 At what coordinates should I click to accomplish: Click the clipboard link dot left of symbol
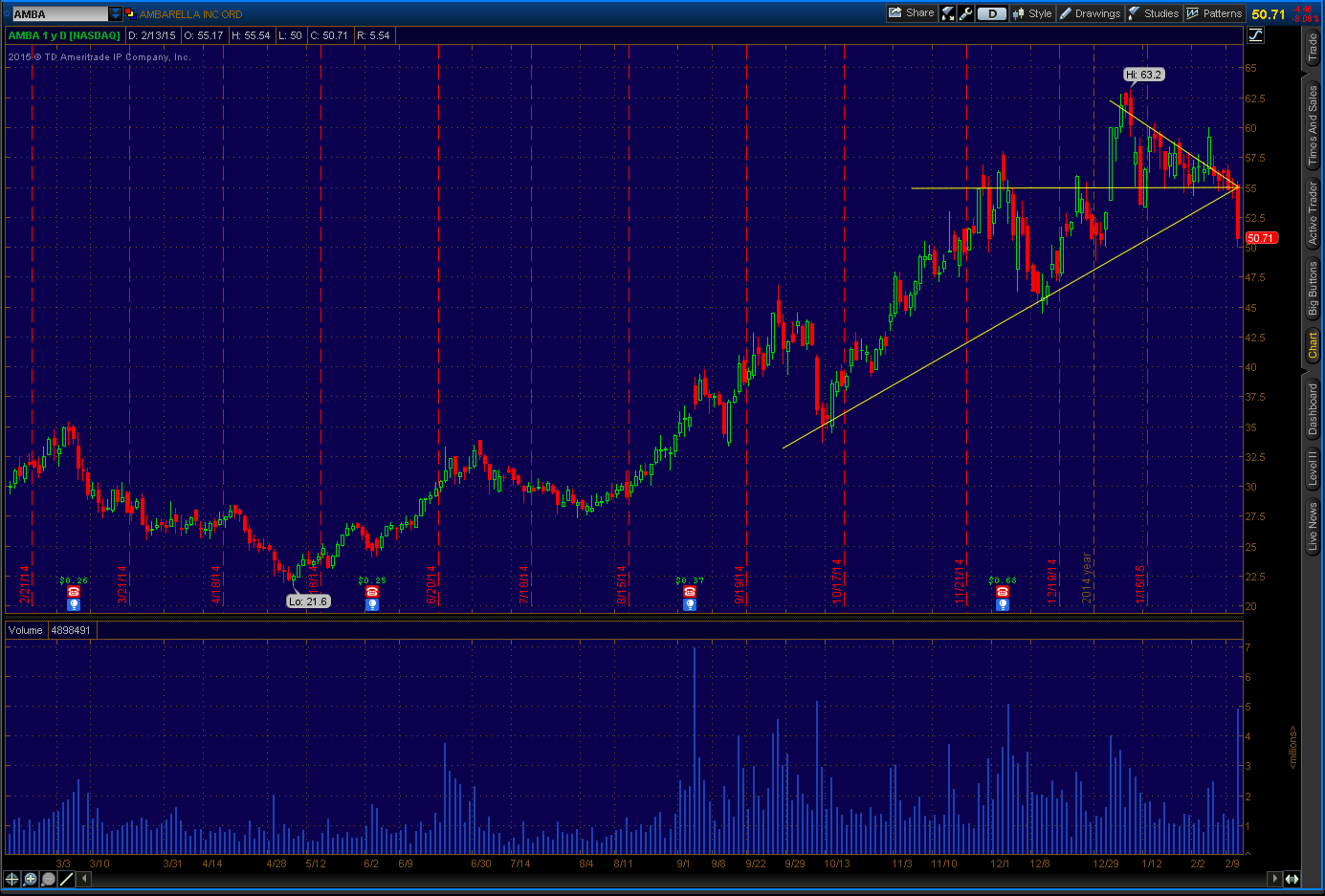(7, 13)
